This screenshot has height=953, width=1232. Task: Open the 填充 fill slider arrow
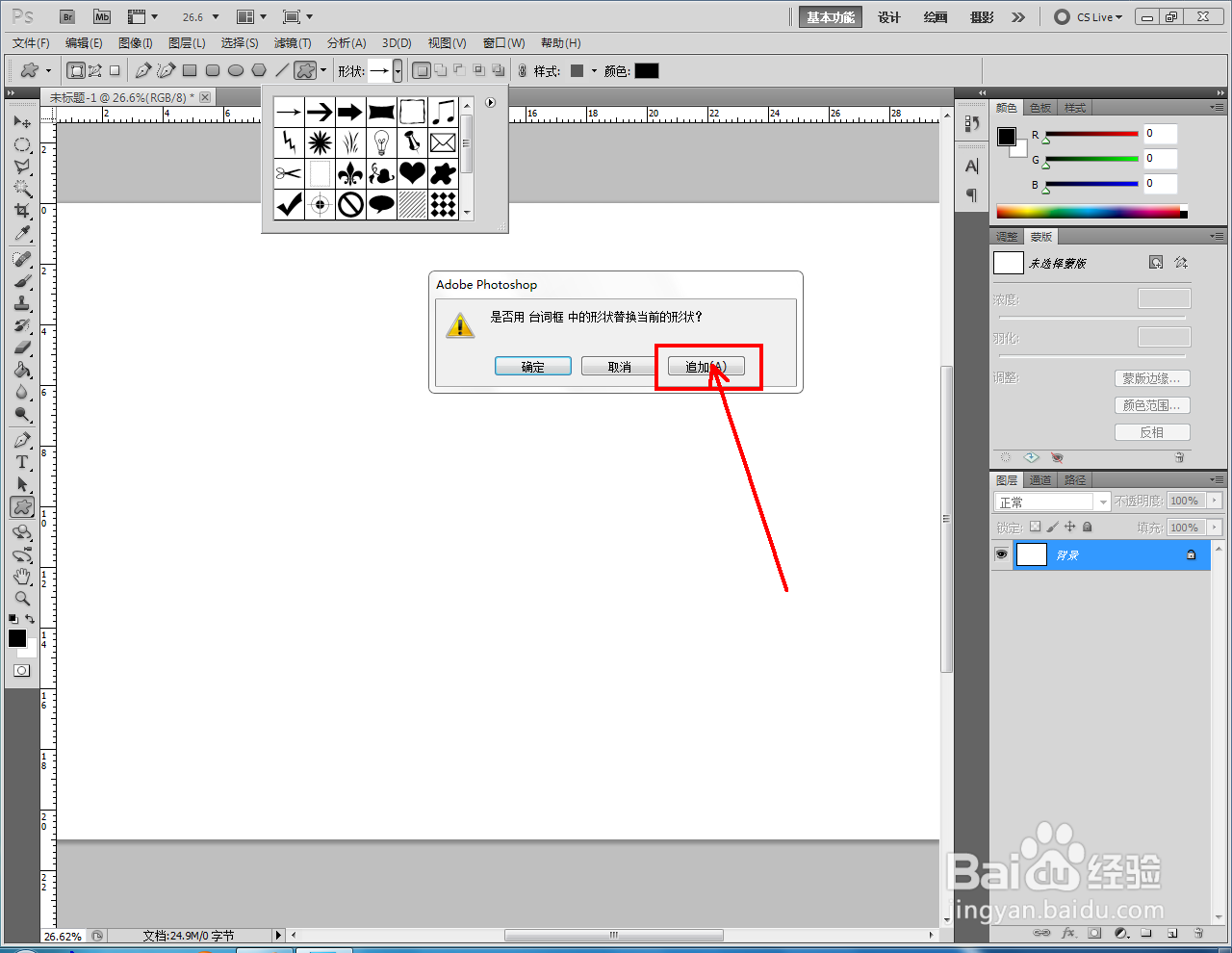click(1215, 528)
